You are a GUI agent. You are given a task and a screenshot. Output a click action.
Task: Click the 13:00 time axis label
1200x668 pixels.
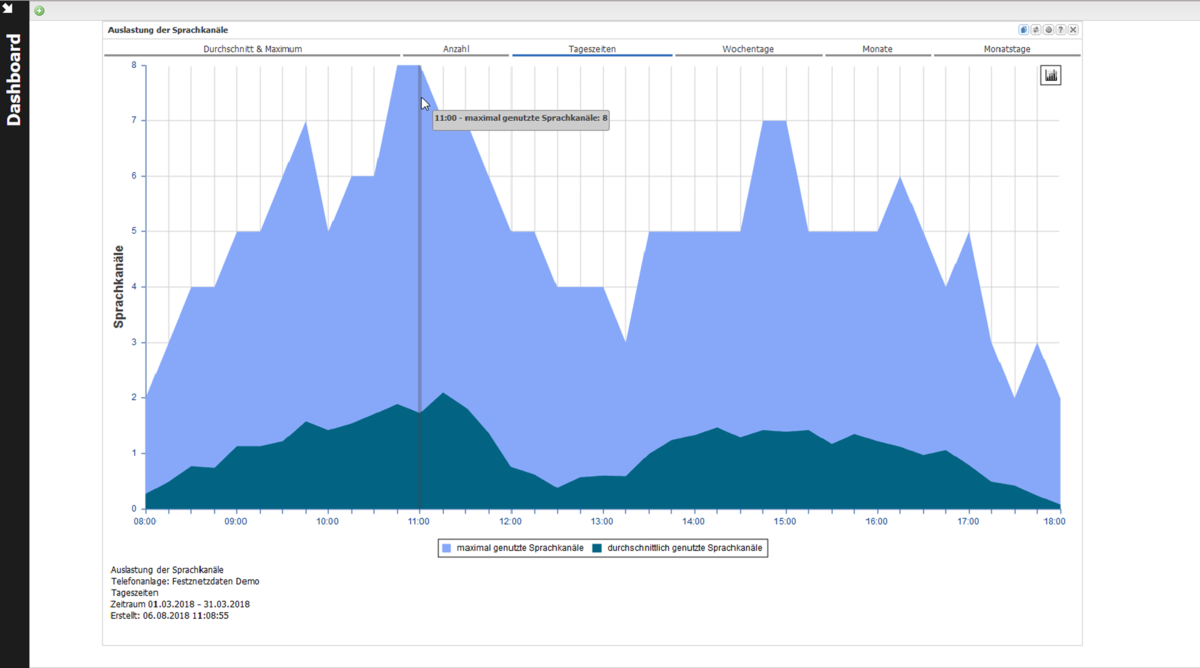601,521
